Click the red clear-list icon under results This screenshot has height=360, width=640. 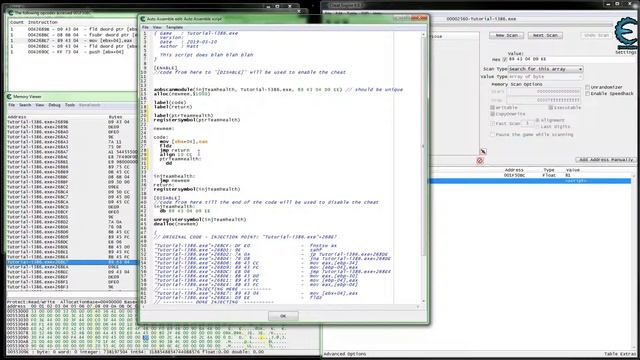point(480,160)
